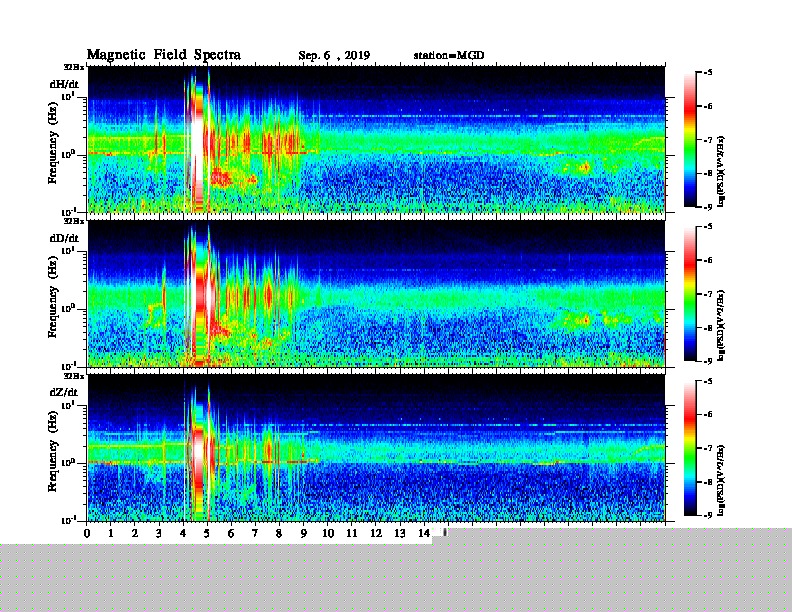This screenshot has width=792, height=612.
Task: Click the dD/dt panel label
Action: pos(64,238)
